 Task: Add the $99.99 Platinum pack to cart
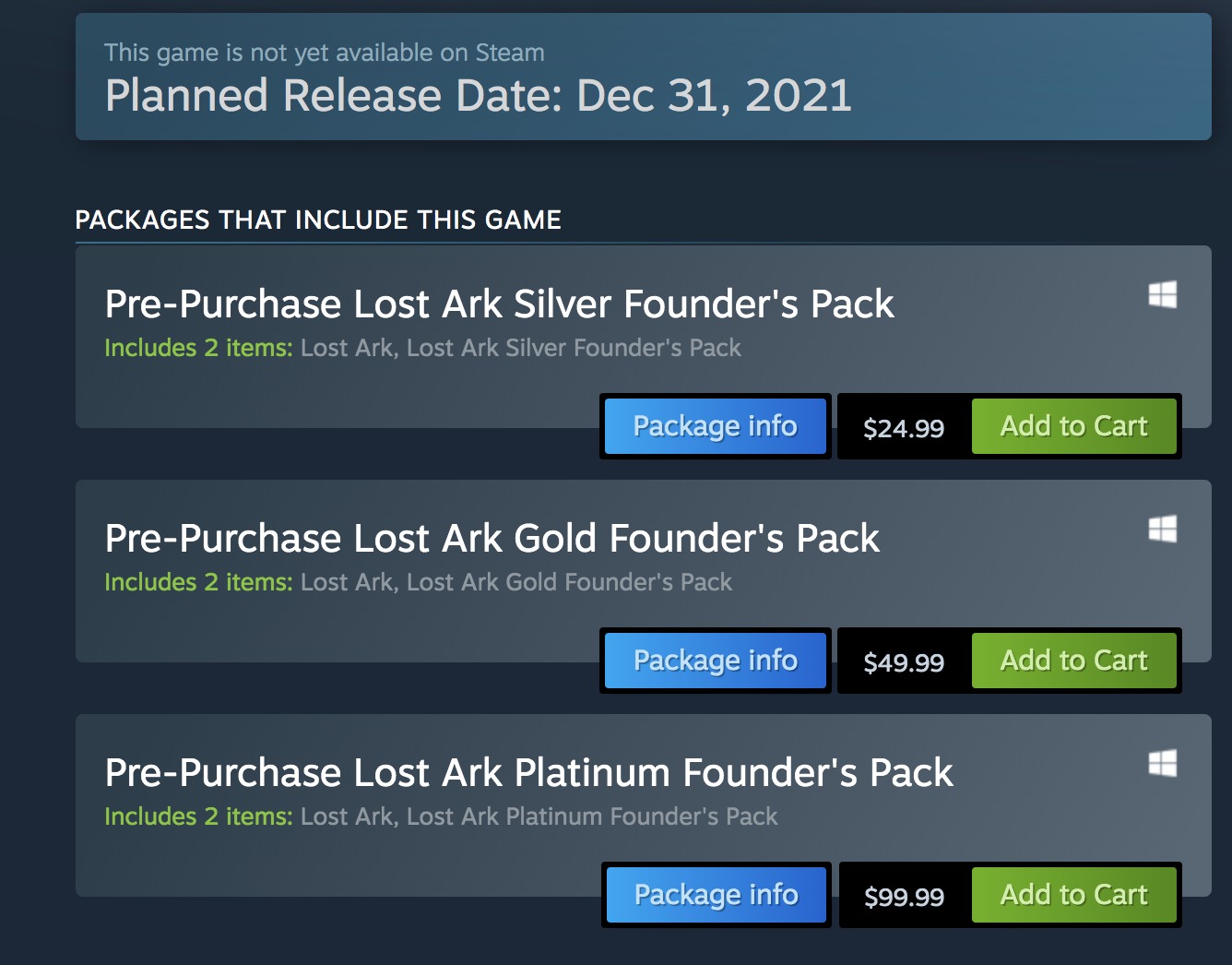point(1074,895)
